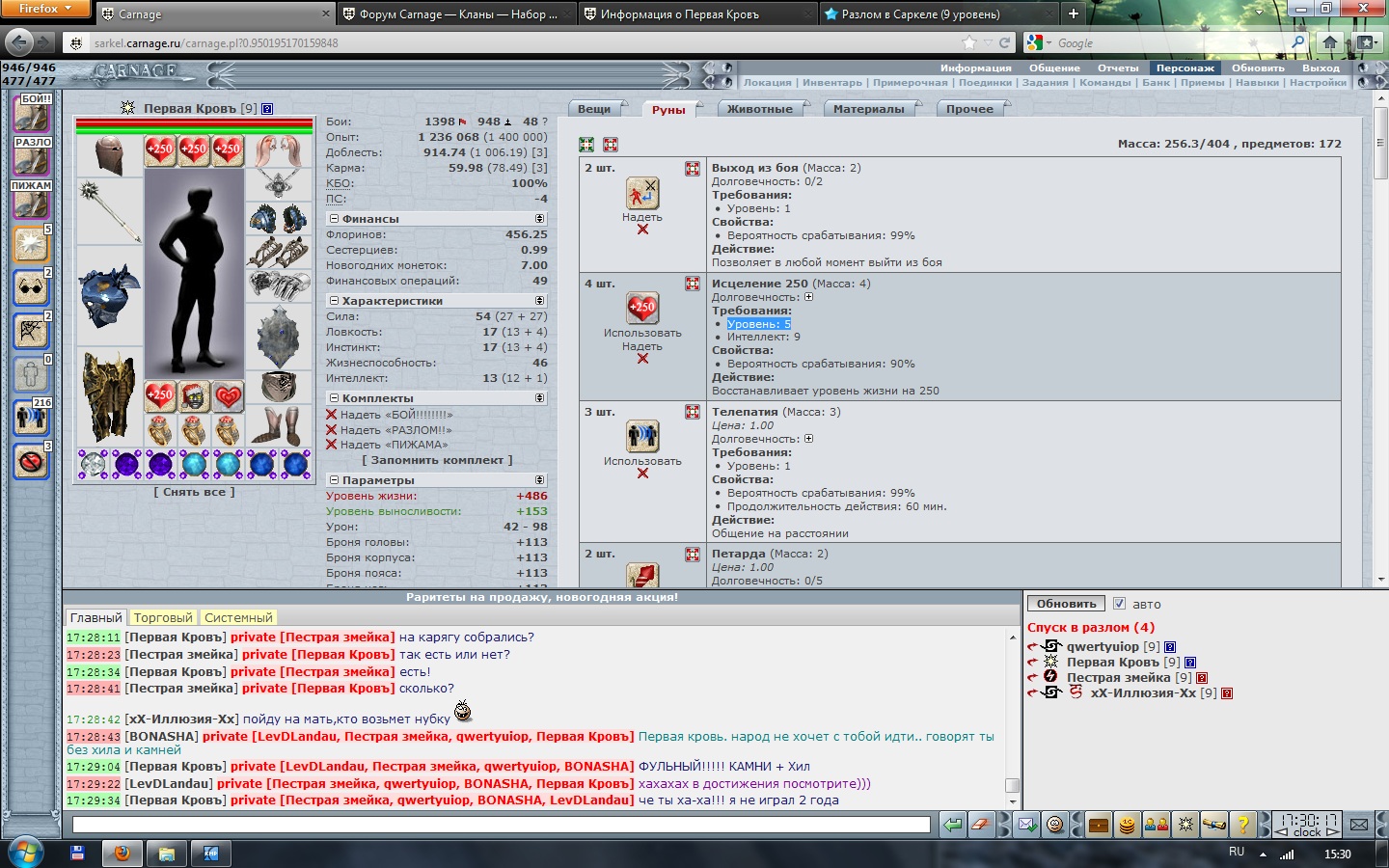Click the equipped spiked mace weapon
The height and width of the screenshot is (868, 1389).
pyautogui.click(x=108, y=210)
